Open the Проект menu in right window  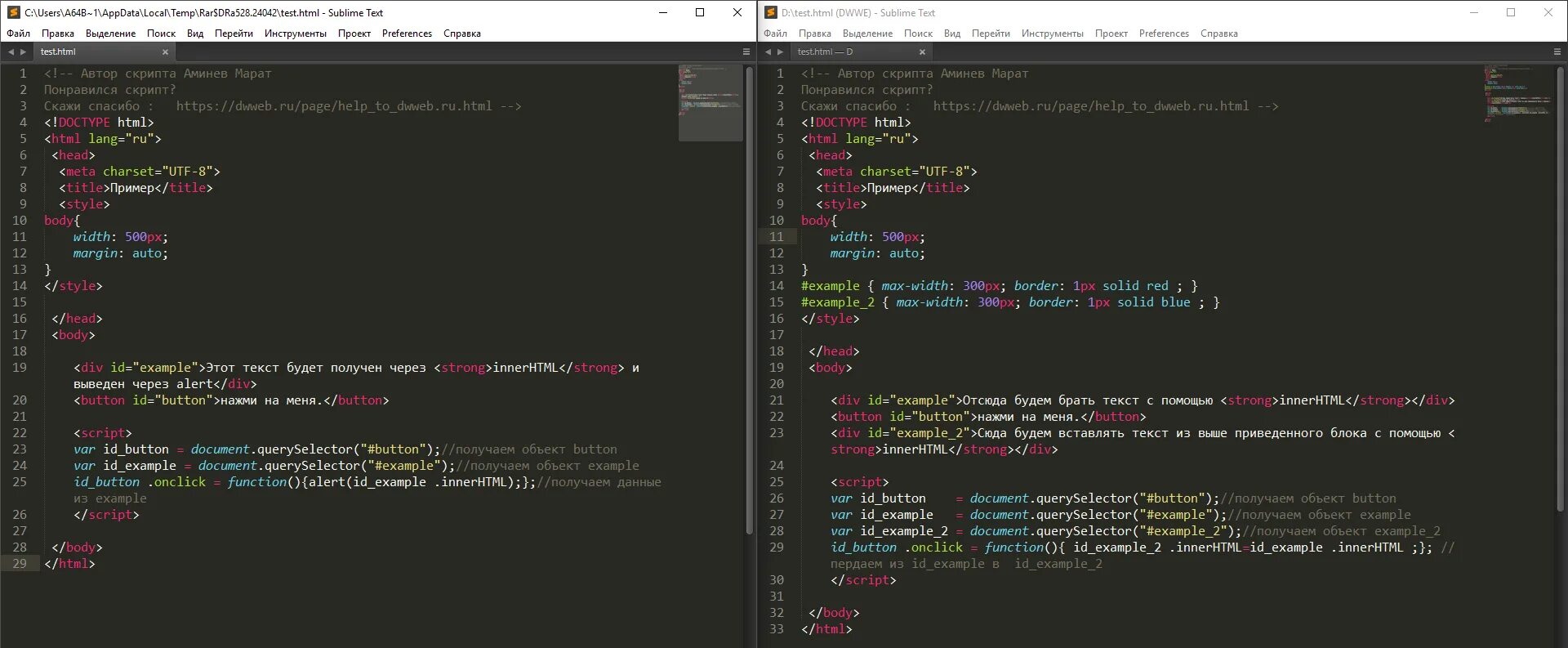click(1111, 34)
